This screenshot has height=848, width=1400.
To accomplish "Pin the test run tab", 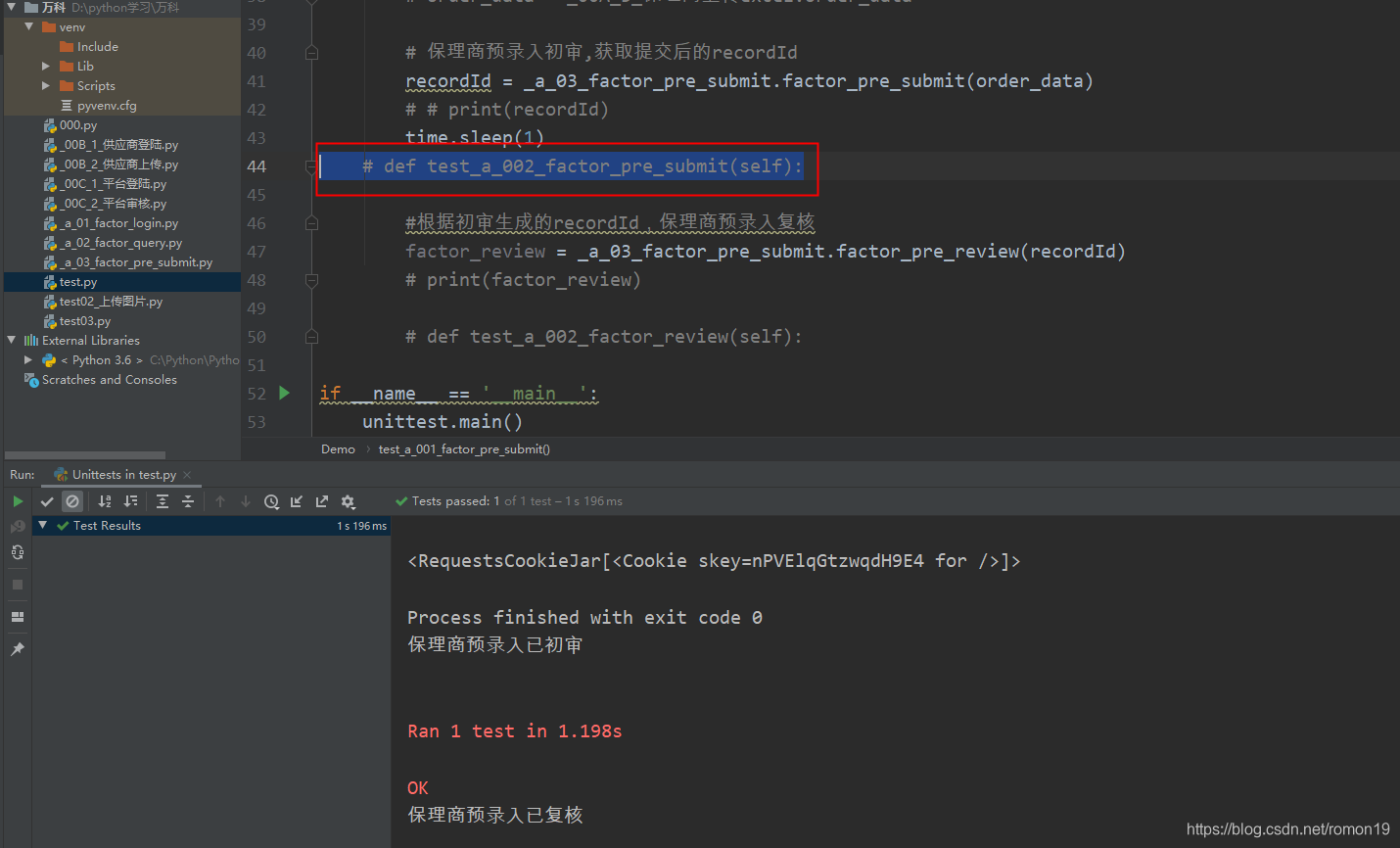I will click(17, 648).
